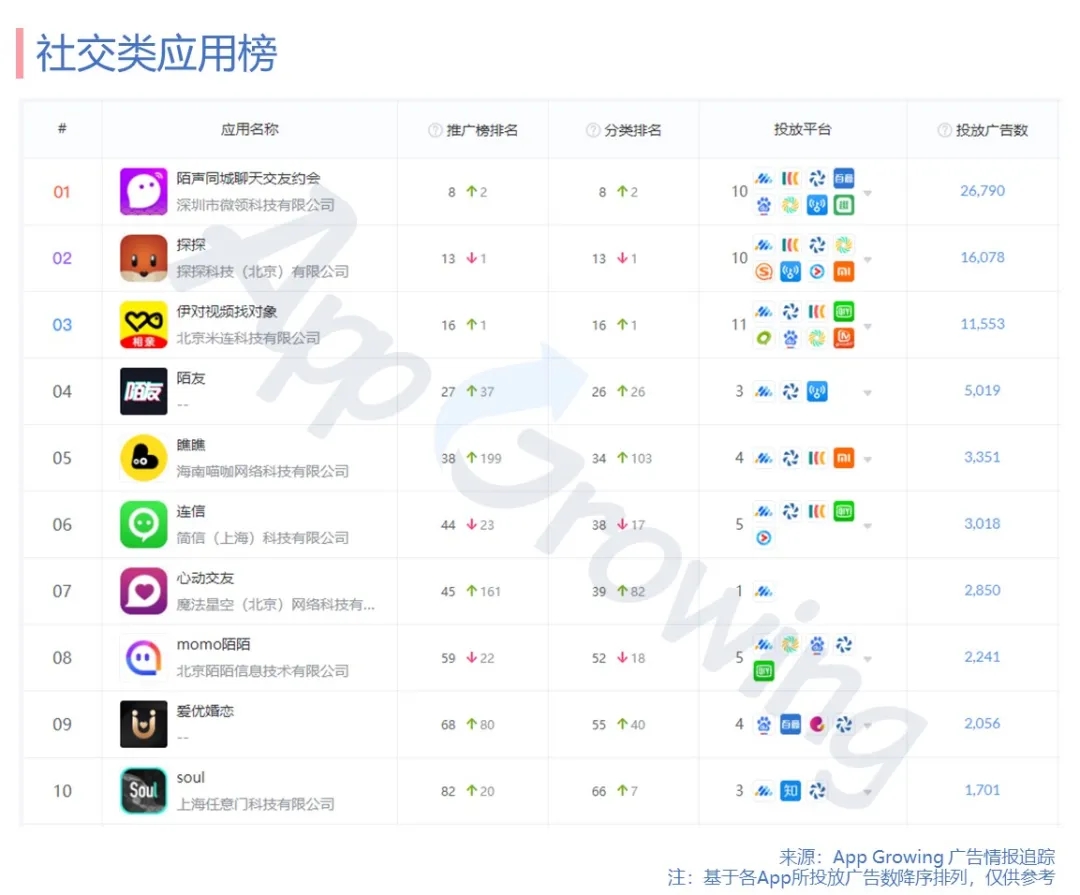Screen dimensions: 1080x895
Task: Click the company name 深圳市微领科技有限公司
Action: tap(256, 205)
